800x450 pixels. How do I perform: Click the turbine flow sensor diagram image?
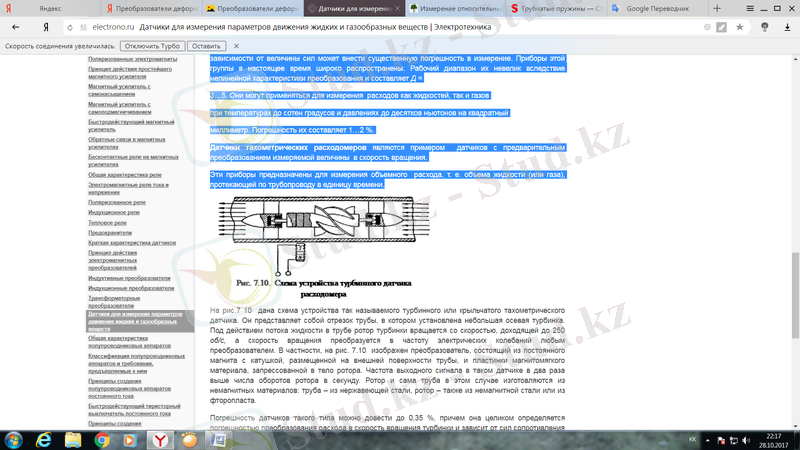(x=324, y=236)
